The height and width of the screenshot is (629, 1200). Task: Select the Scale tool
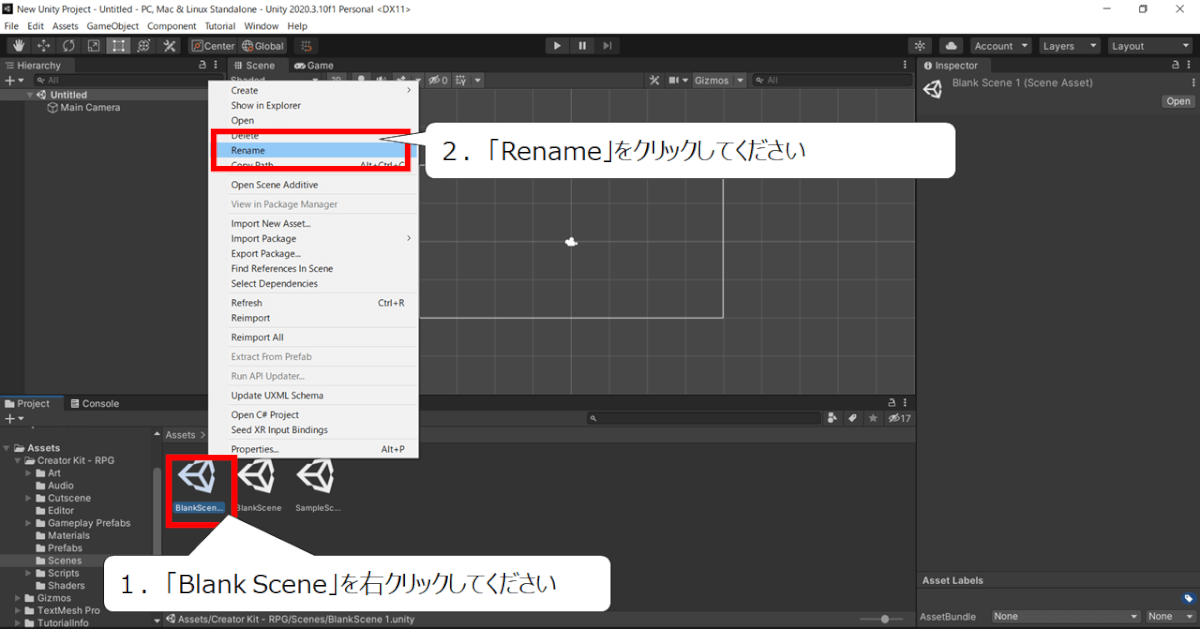pos(94,46)
